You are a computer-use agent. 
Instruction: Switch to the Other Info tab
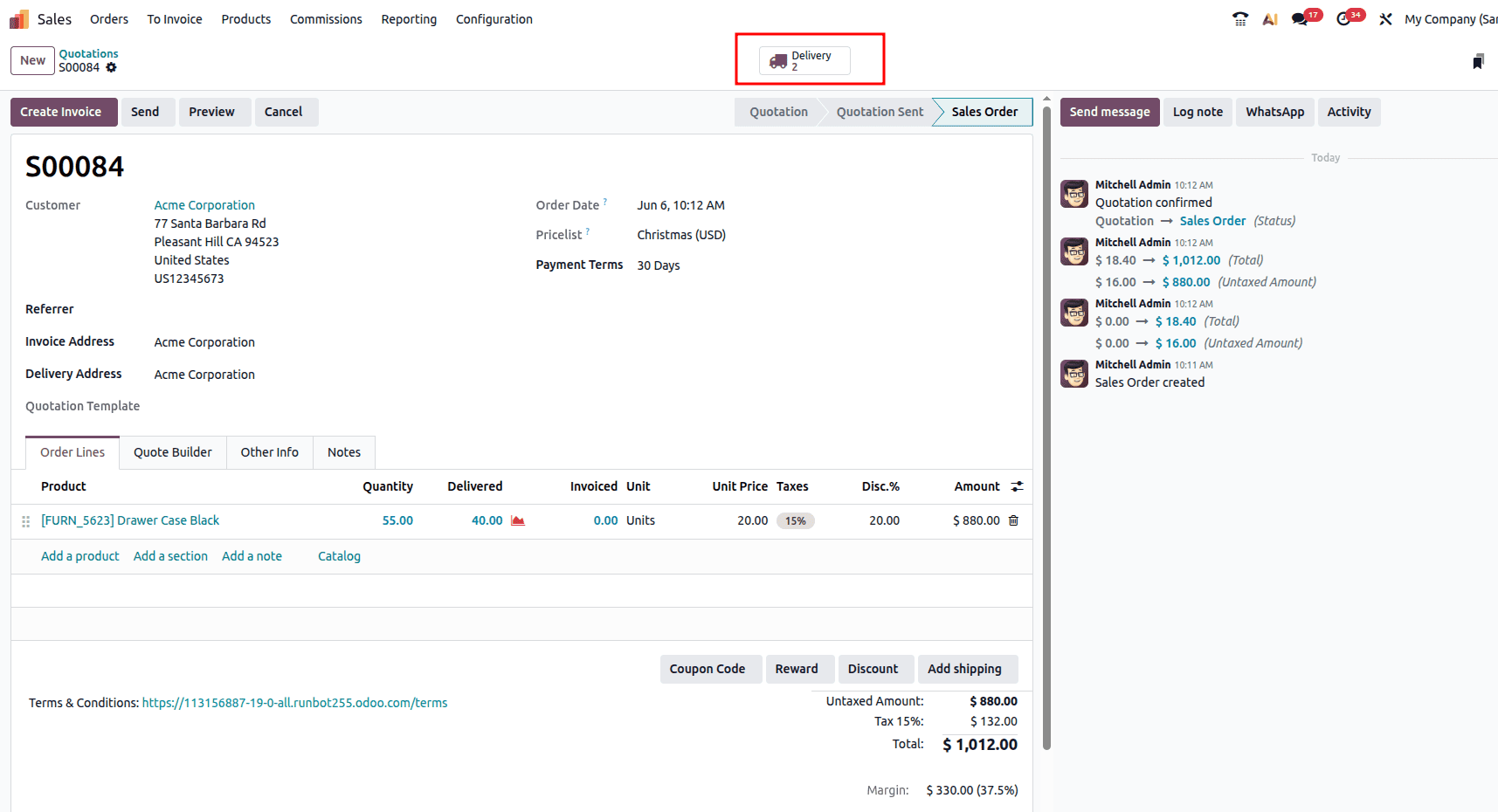[270, 452]
